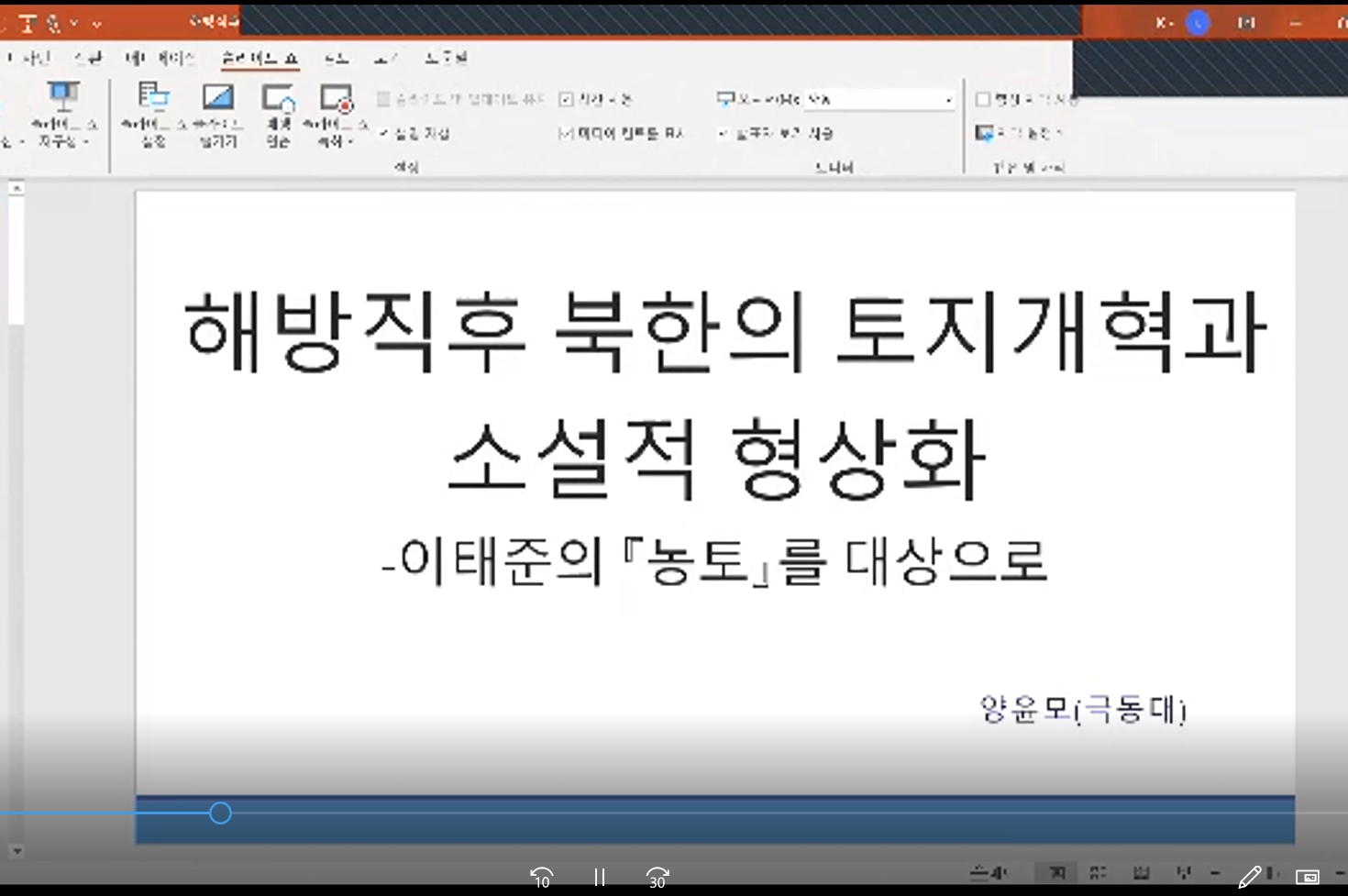Switch to Reading view icon
Viewport: 1348px width, 896px height.
(1141, 873)
